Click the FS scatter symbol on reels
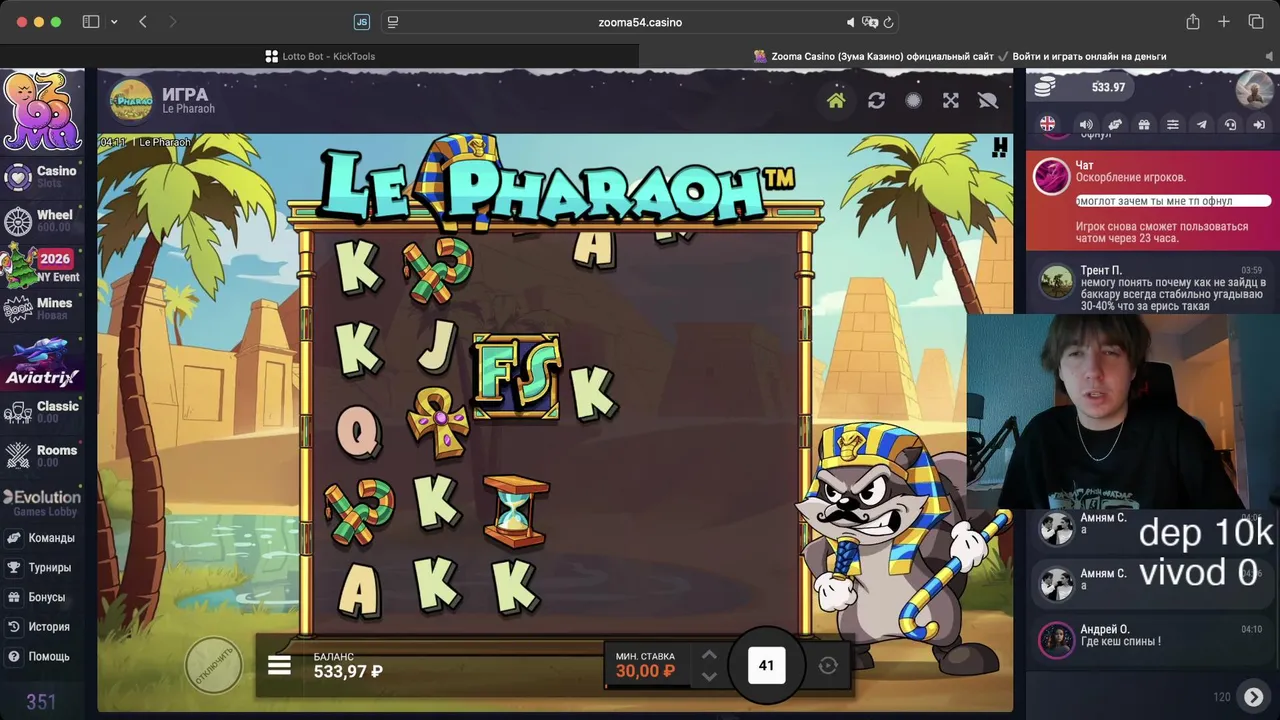Image resolution: width=1280 pixels, height=720 pixels. (x=516, y=375)
